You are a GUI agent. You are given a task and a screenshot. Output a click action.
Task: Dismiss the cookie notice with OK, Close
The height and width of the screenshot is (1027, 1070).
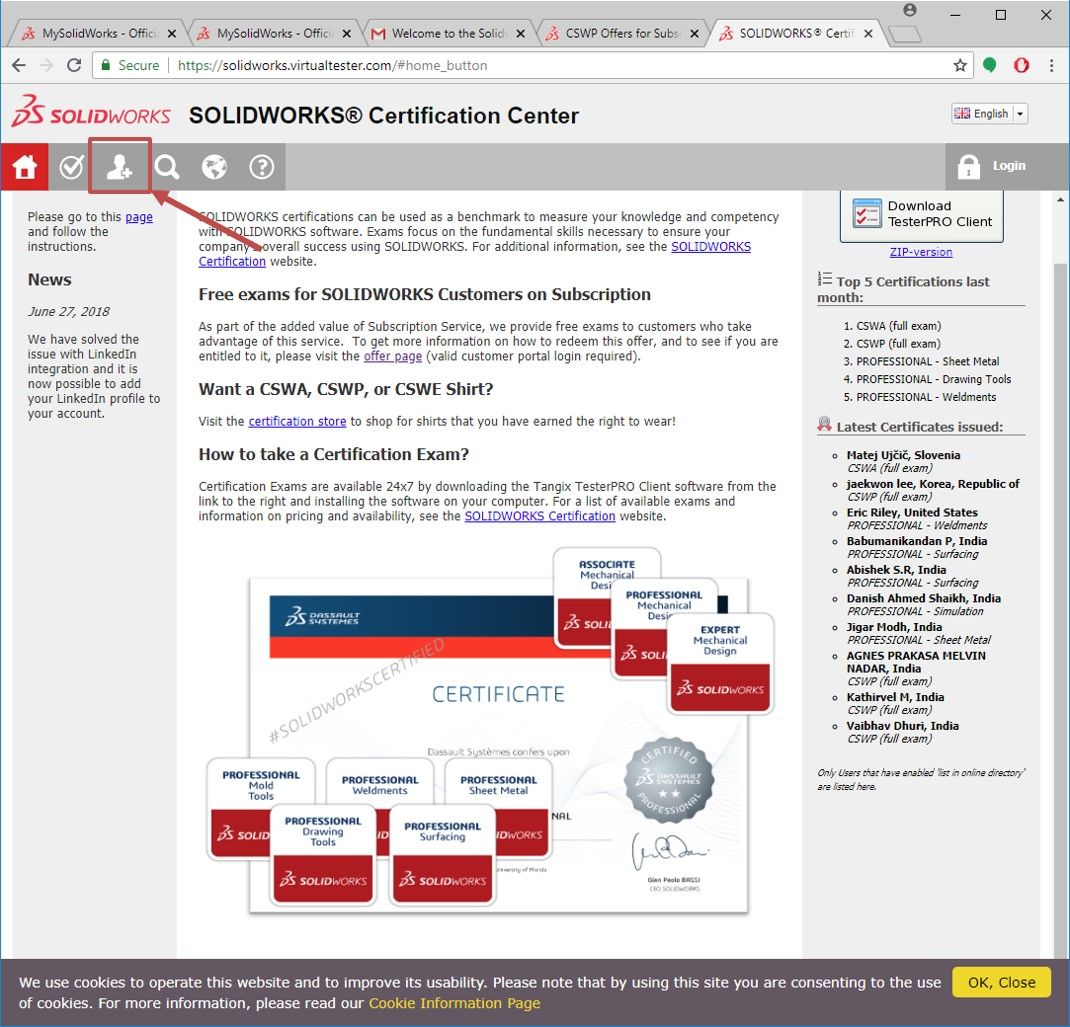click(1000, 982)
